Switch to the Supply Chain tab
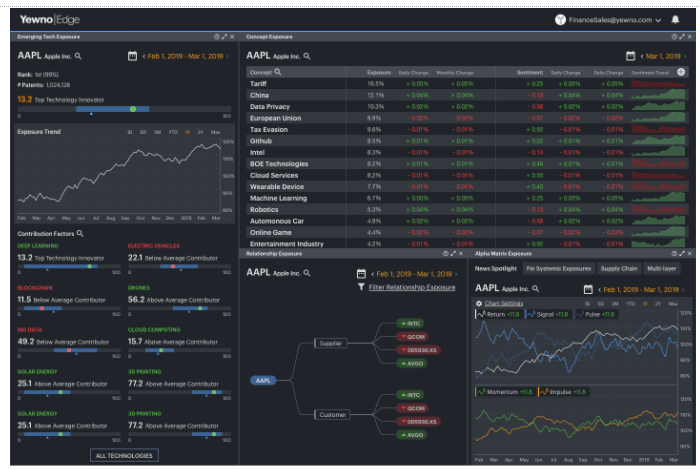This screenshot has height=470, width=700. [618, 269]
